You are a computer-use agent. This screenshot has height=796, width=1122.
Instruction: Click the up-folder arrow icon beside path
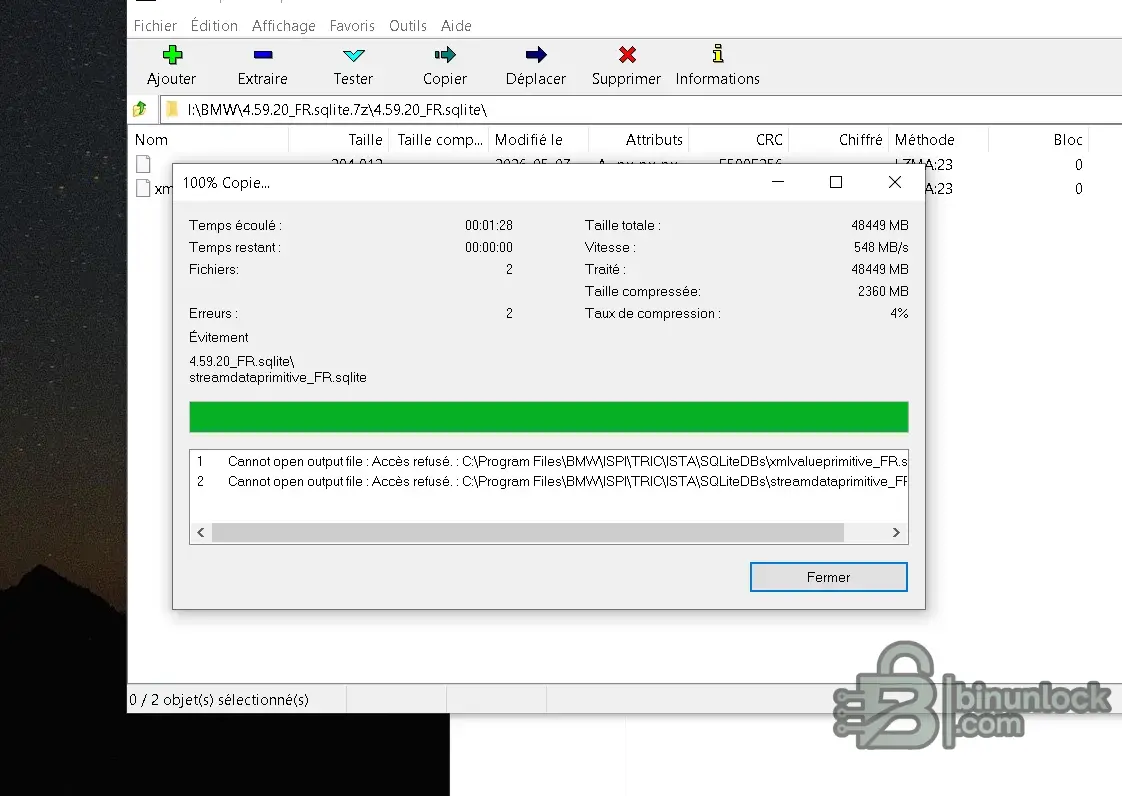click(x=140, y=110)
